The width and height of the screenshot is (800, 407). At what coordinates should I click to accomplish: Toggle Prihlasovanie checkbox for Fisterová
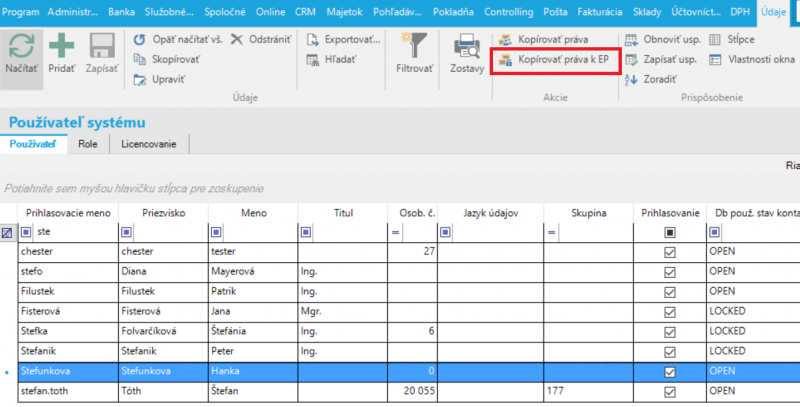(670, 312)
